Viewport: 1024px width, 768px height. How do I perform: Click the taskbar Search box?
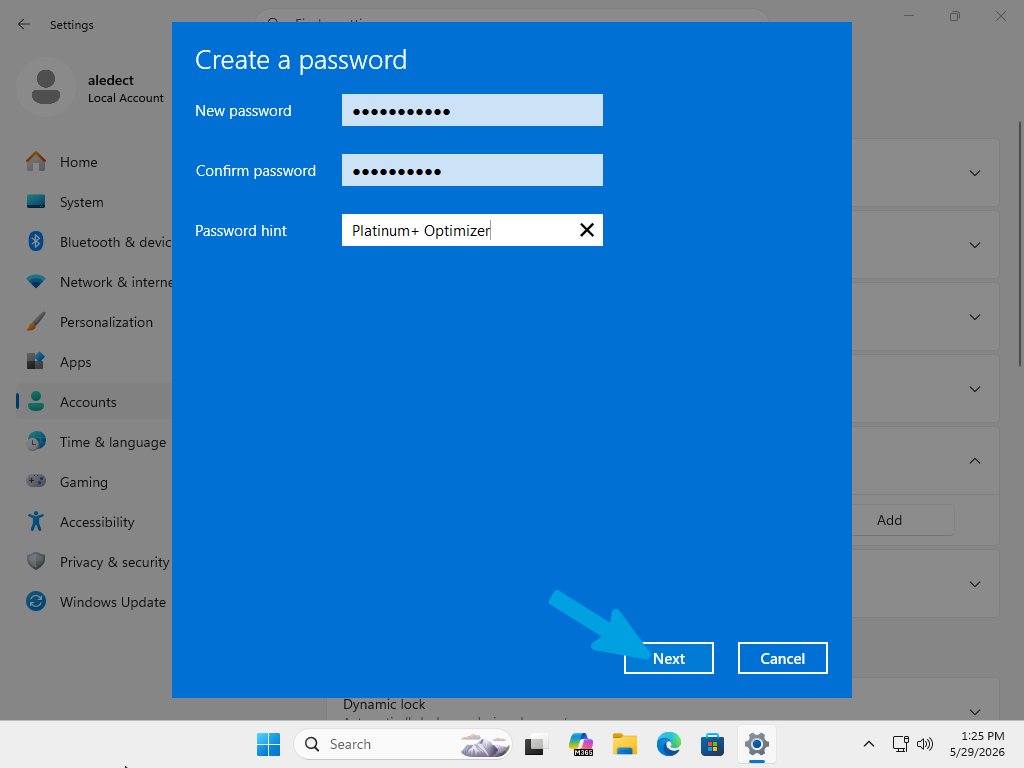pos(403,744)
